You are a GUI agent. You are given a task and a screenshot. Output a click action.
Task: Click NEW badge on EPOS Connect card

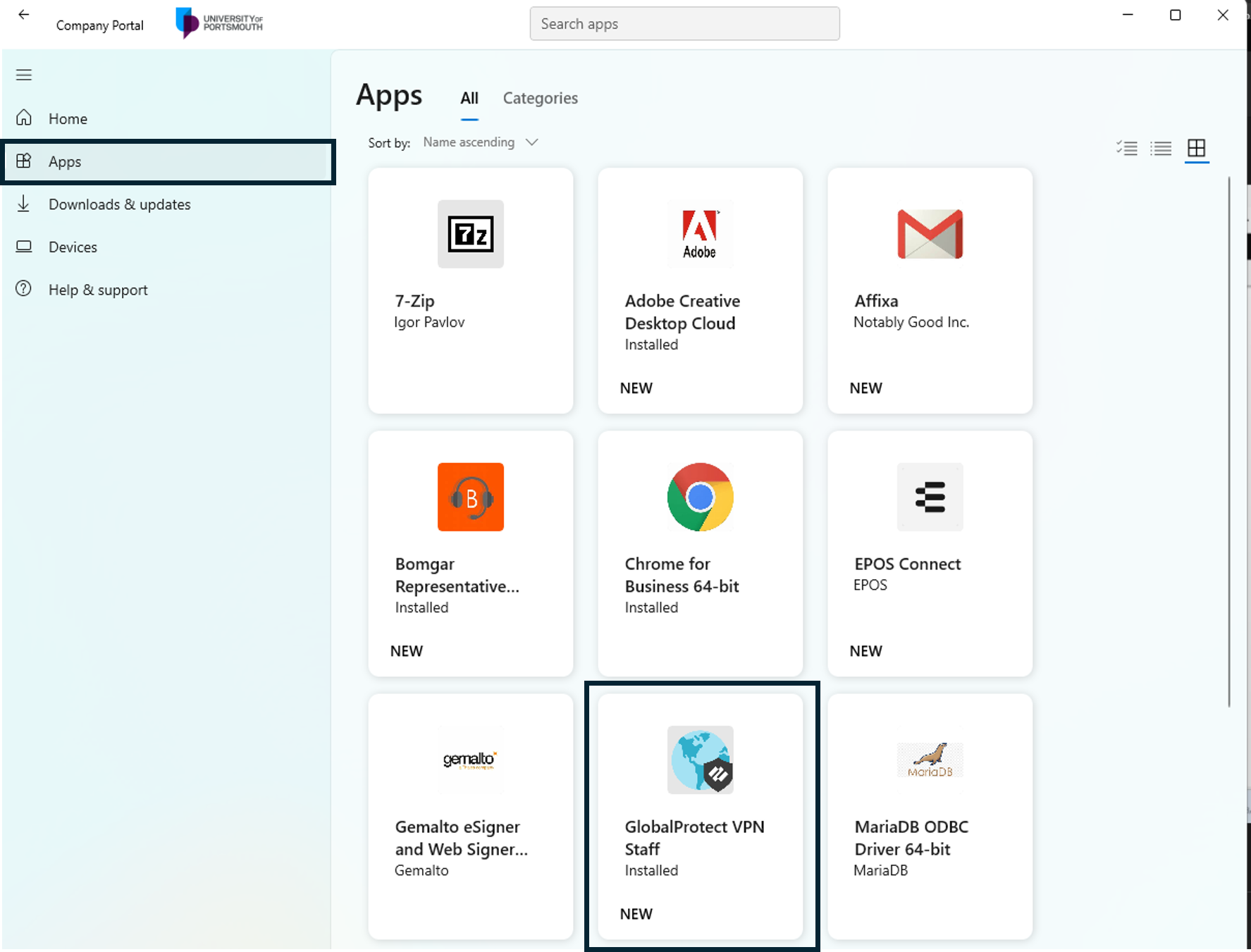pos(865,651)
